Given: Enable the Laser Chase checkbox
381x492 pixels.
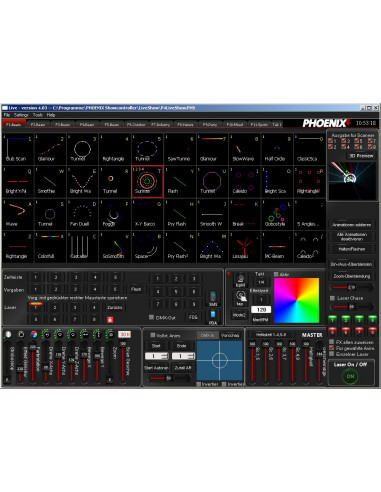Looking at the screenshot, I should [x=332, y=298].
